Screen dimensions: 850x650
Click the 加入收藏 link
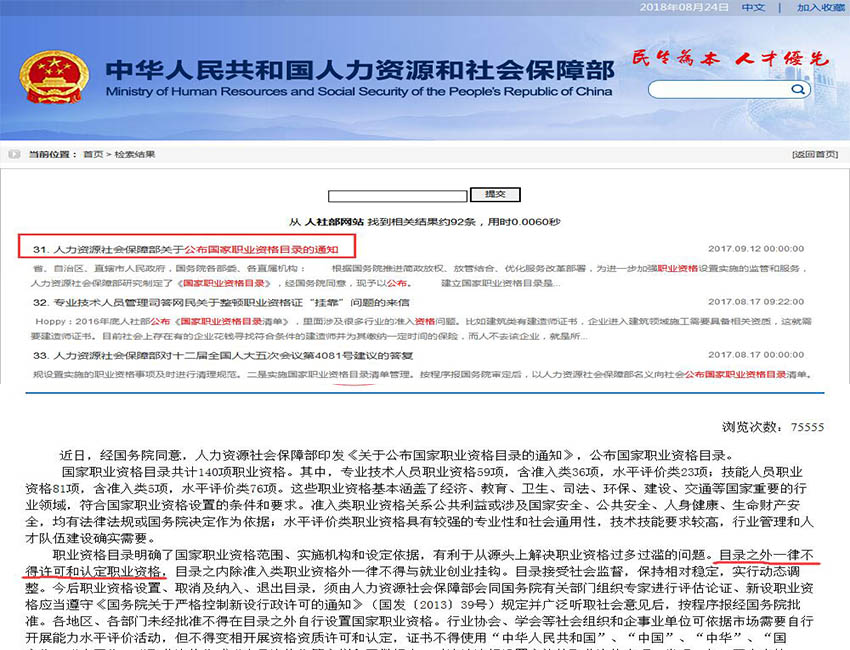point(820,8)
